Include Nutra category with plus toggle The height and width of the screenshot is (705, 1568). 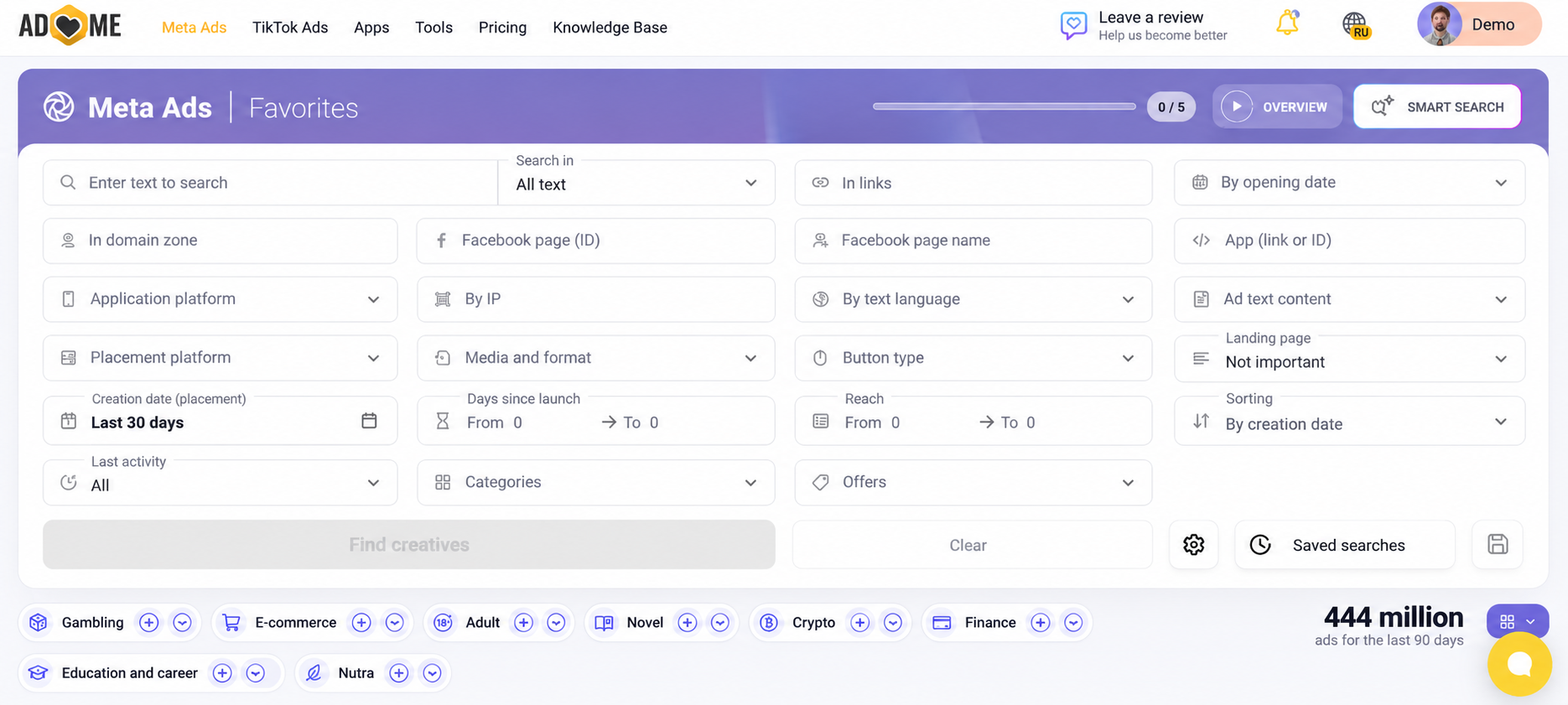click(399, 673)
